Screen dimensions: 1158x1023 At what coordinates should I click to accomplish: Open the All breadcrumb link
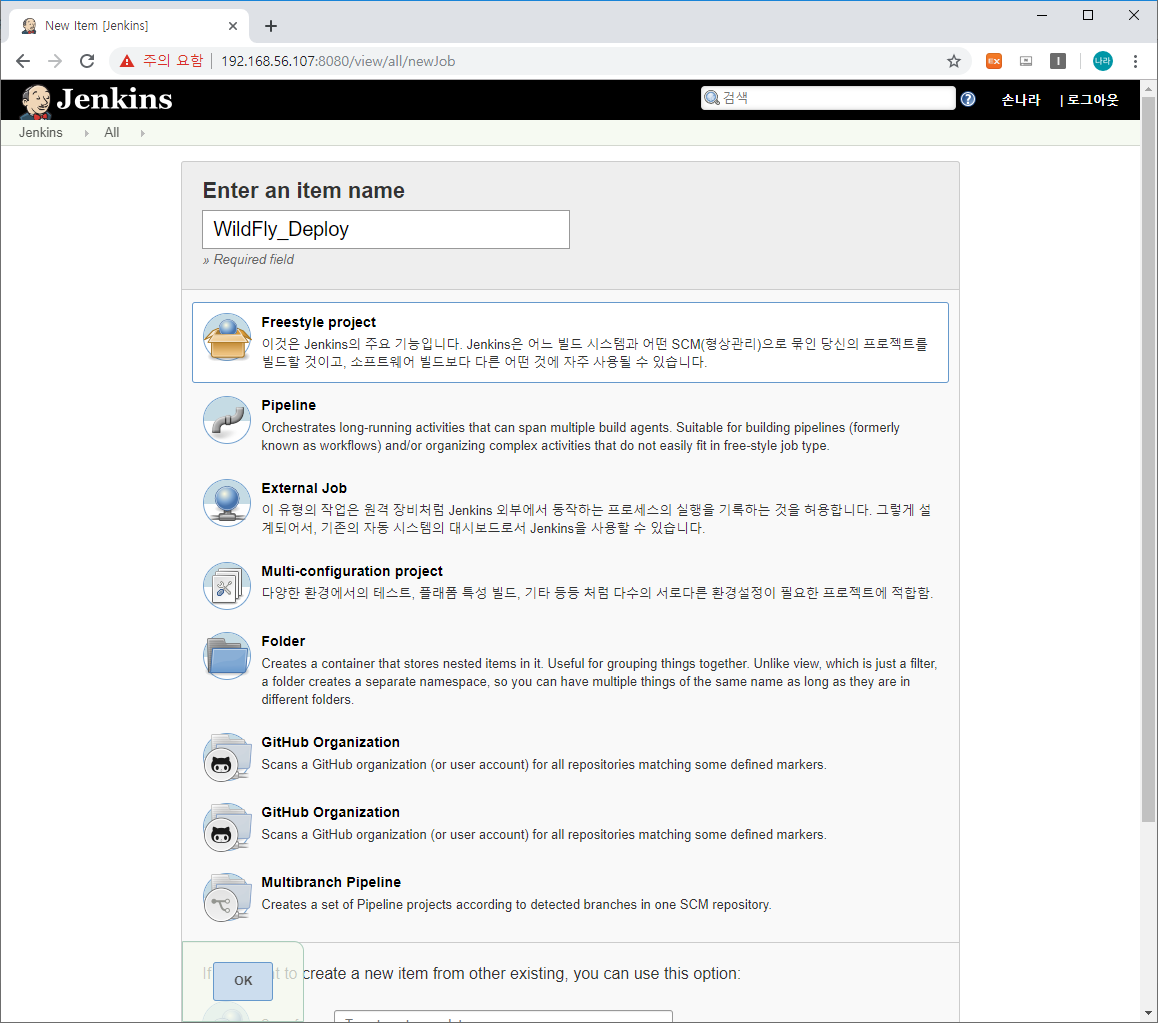click(x=112, y=133)
